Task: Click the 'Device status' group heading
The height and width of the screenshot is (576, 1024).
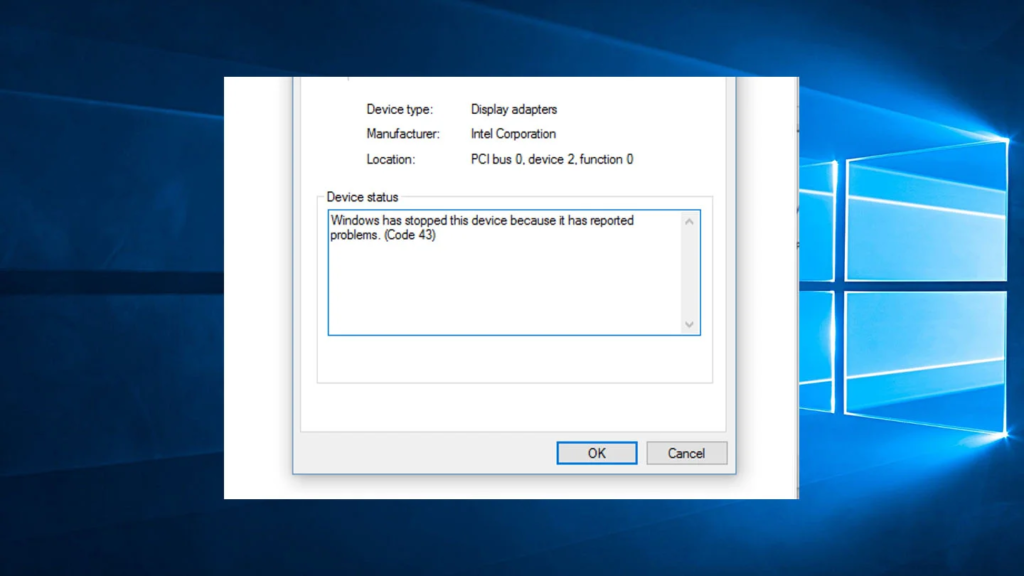Action: coord(362,197)
